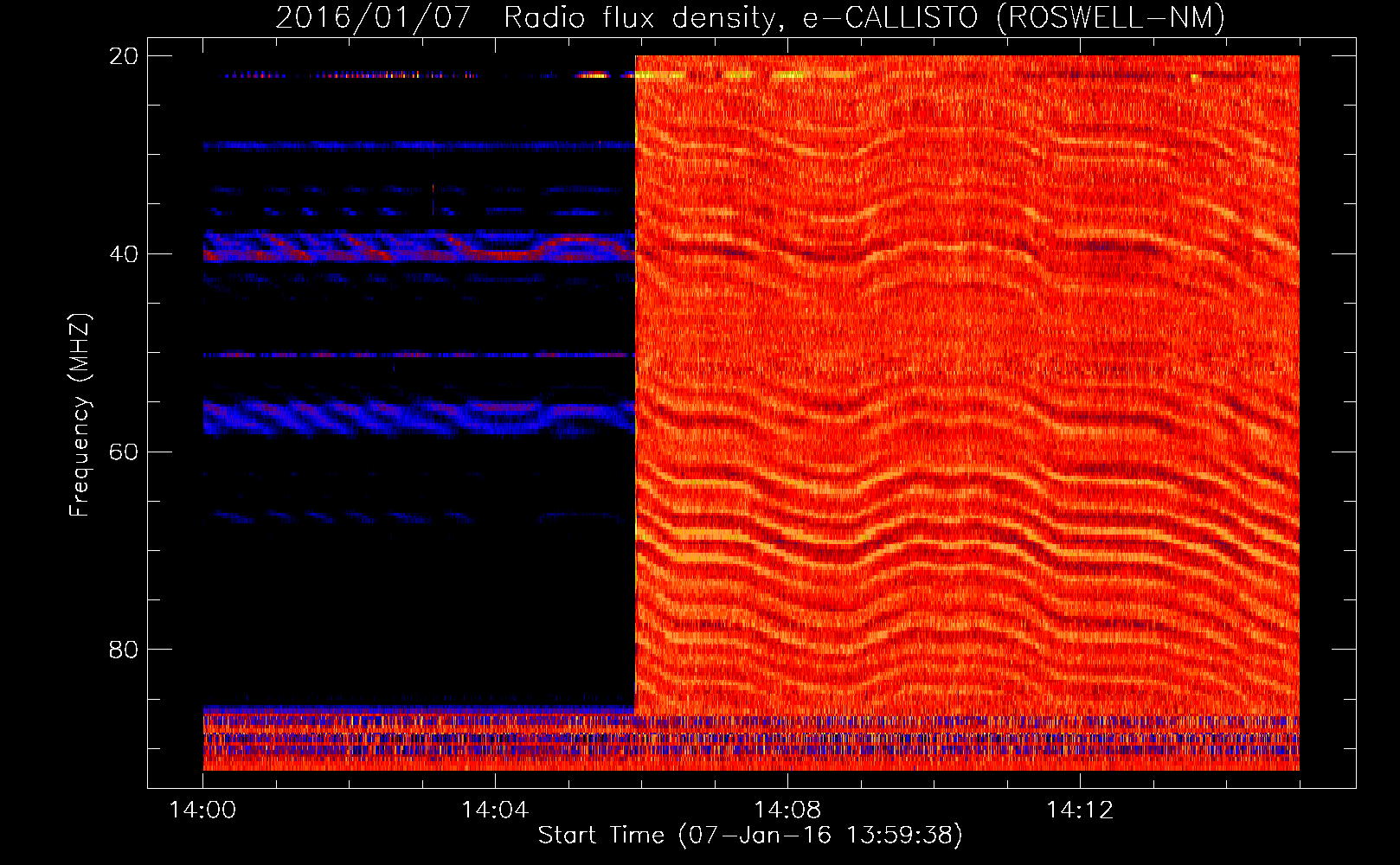The height and width of the screenshot is (865, 1400).
Task: Click the "Start Time (07-Jan-16 13:59:38)" label
Action: 750,836
